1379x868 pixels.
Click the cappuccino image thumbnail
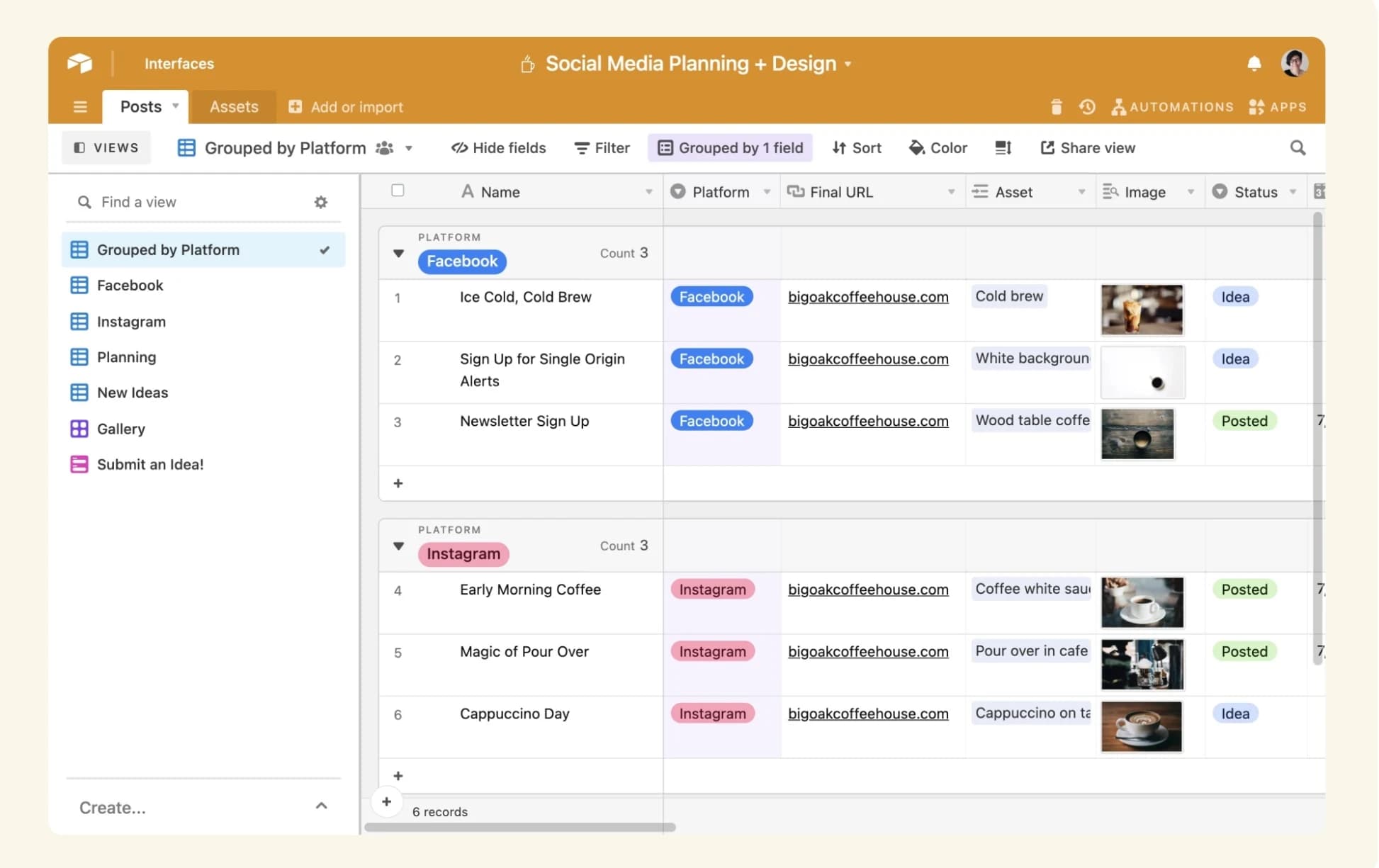click(x=1141, y=726)
